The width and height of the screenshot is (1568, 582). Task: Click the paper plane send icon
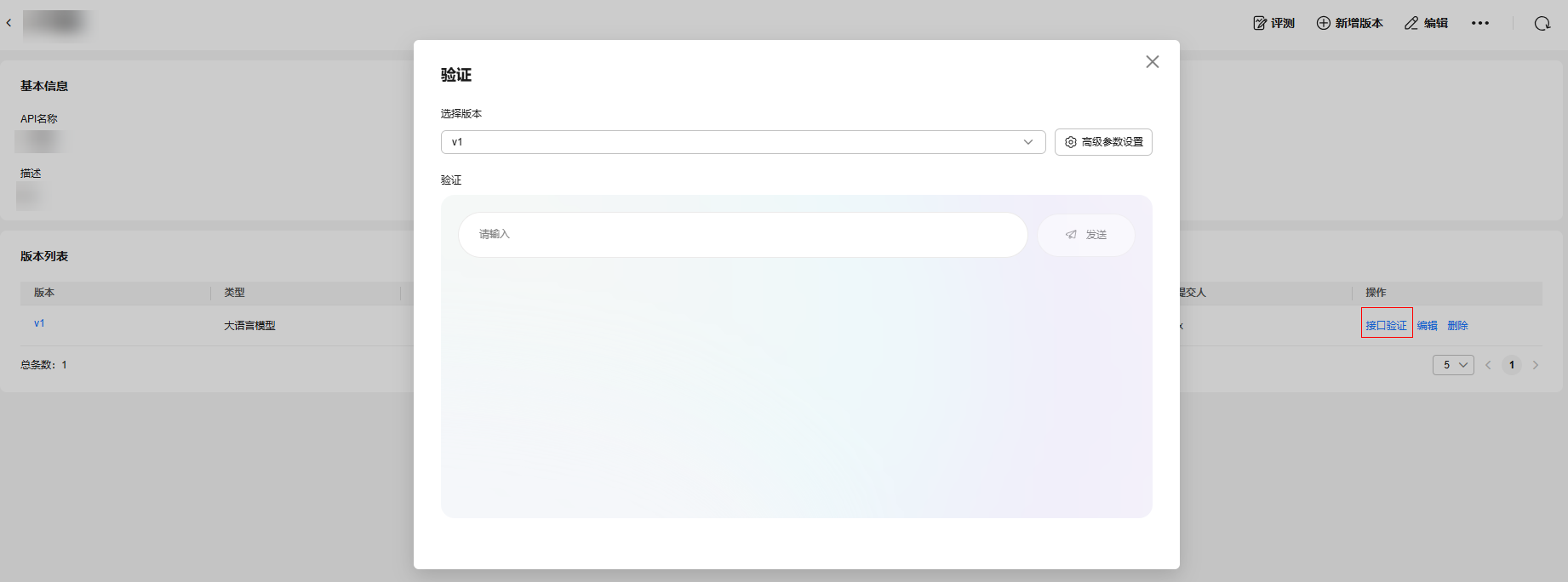tap(1071, 235)
